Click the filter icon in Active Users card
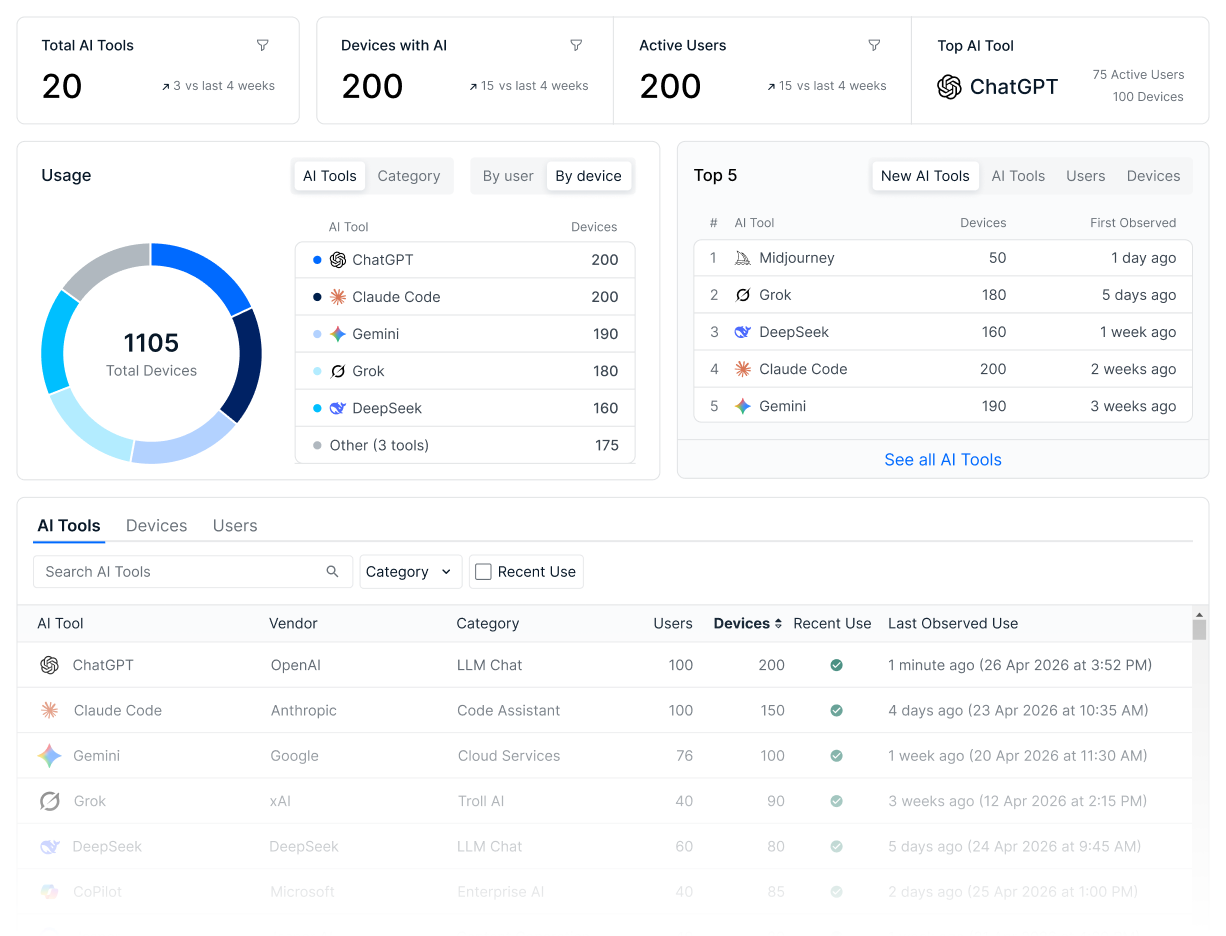1226x936 pixels. pyautogui.click(x=874, y=46)
